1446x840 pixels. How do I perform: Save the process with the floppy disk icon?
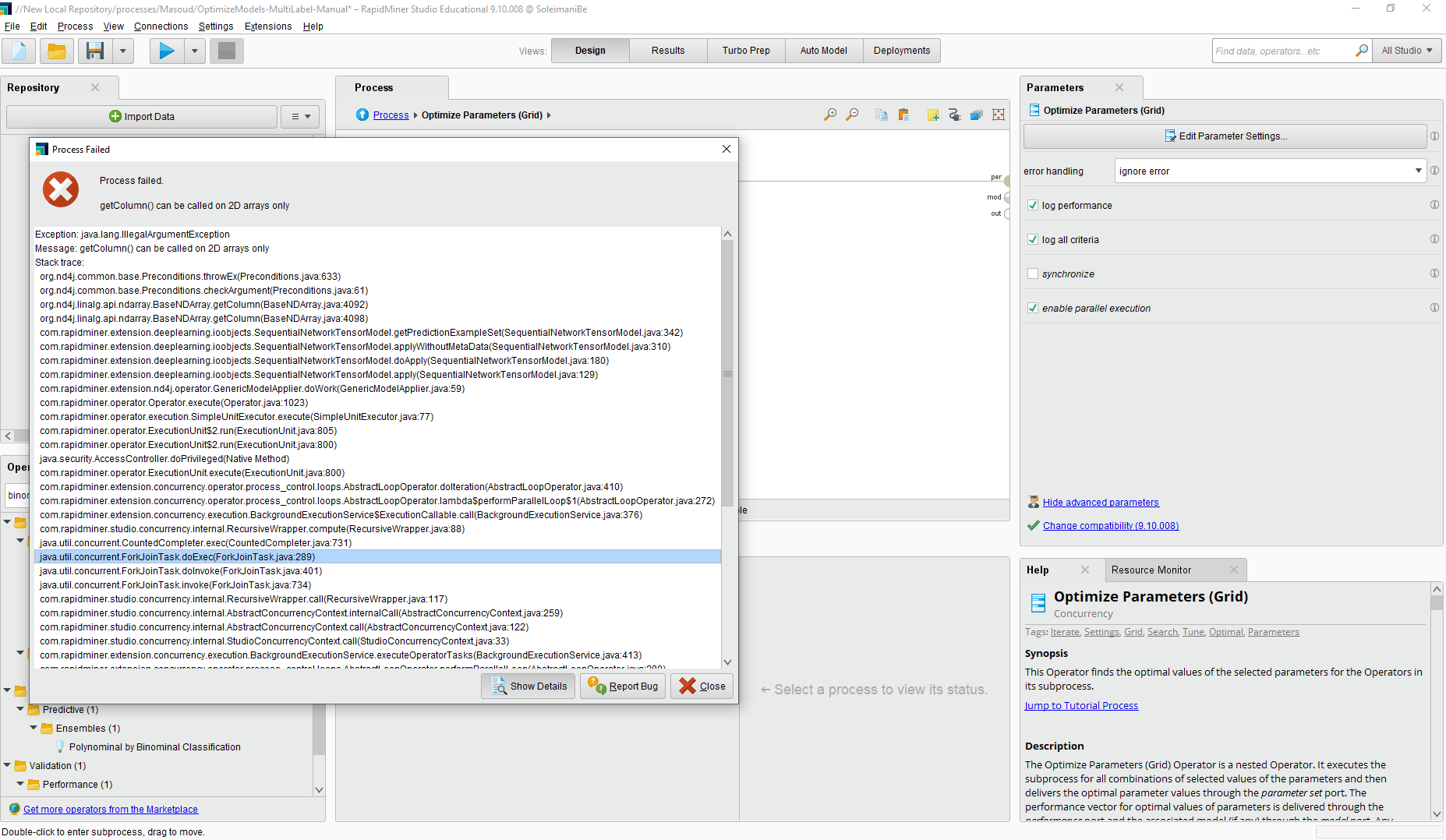click(x=95, y=51)
